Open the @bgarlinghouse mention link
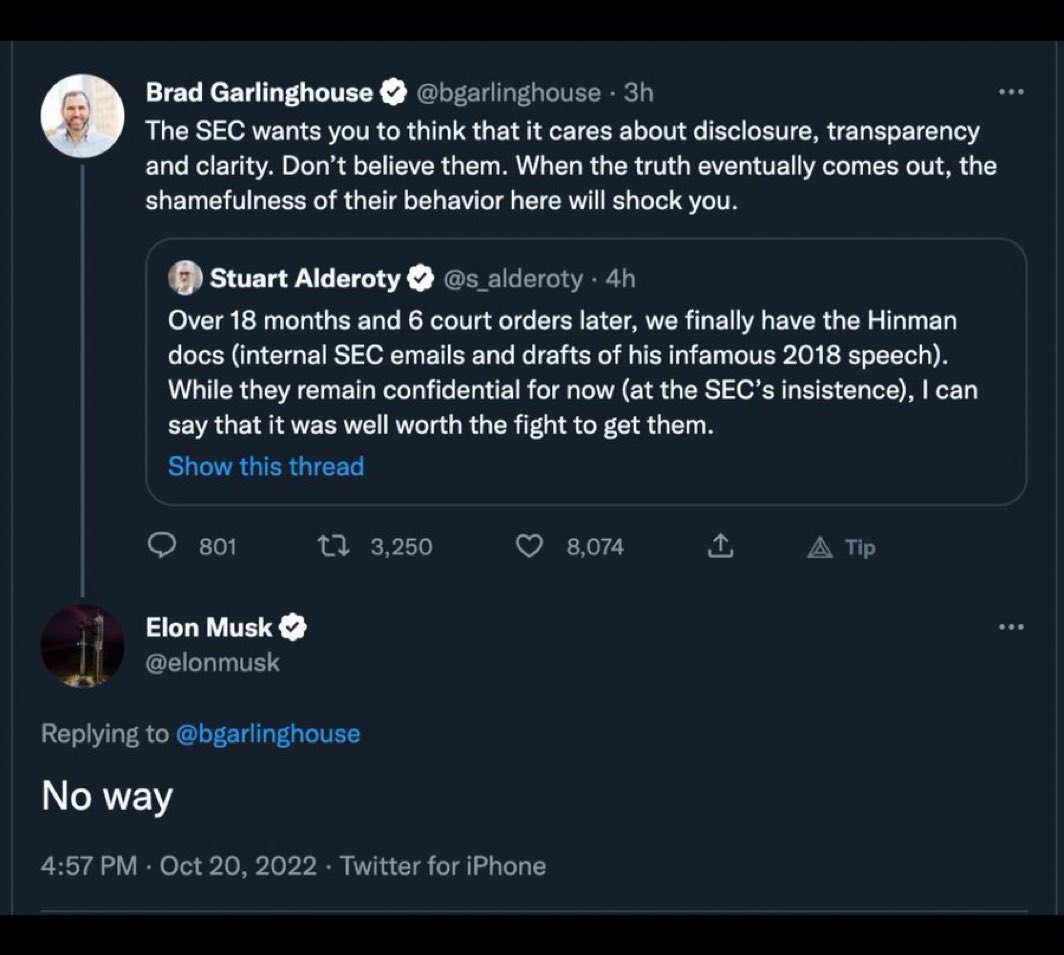 coord(267,733)
